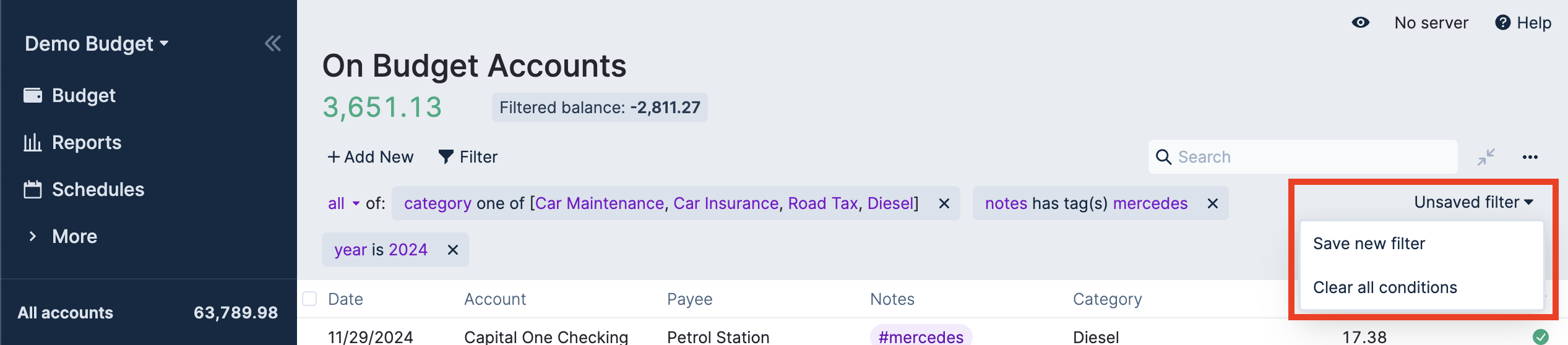Click Add New transaction button
The height and width of the screenshot is (345, 1568).
pos(371,157)
